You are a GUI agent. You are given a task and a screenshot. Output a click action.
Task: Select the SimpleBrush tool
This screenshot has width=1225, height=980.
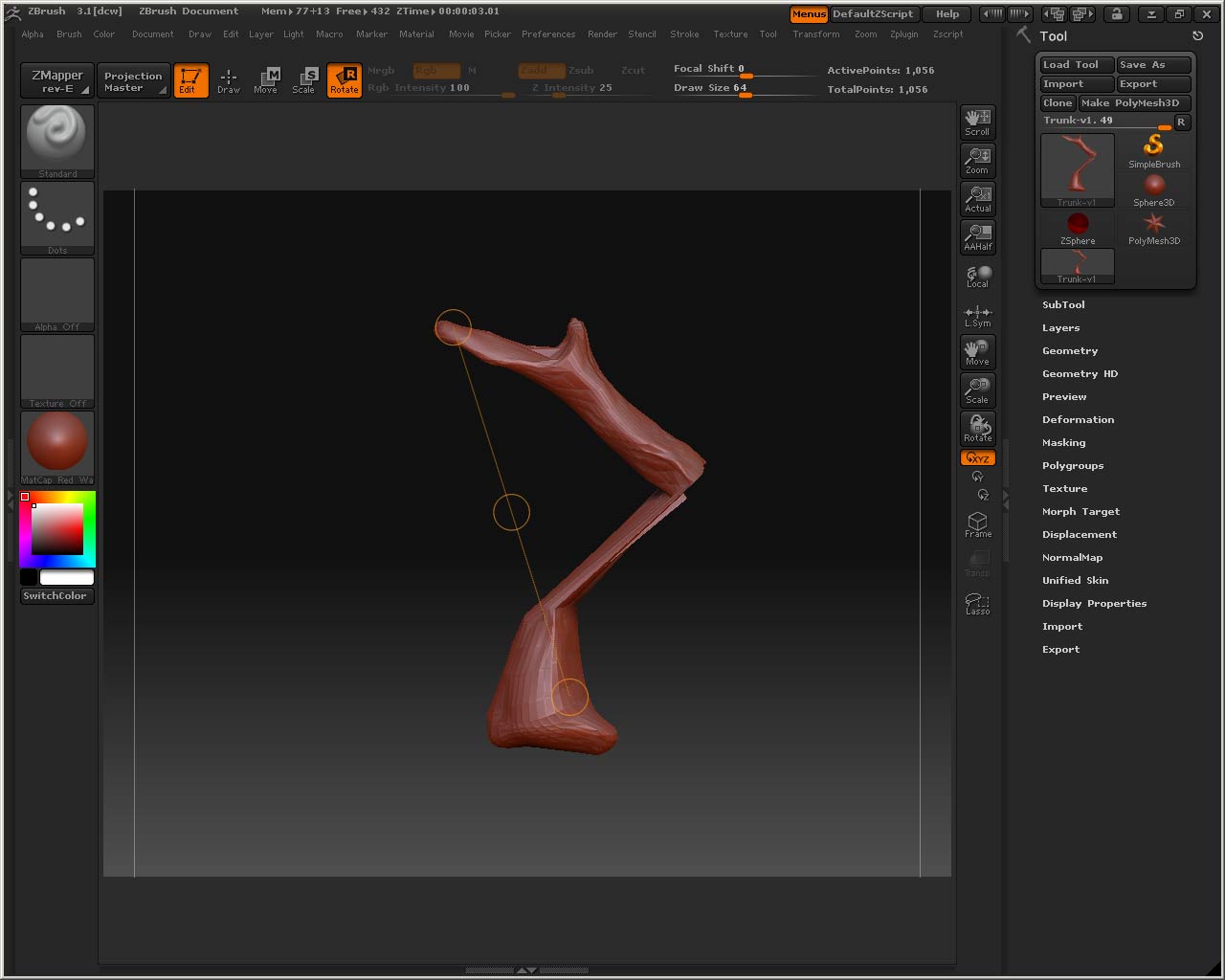tap(1154, 151)
